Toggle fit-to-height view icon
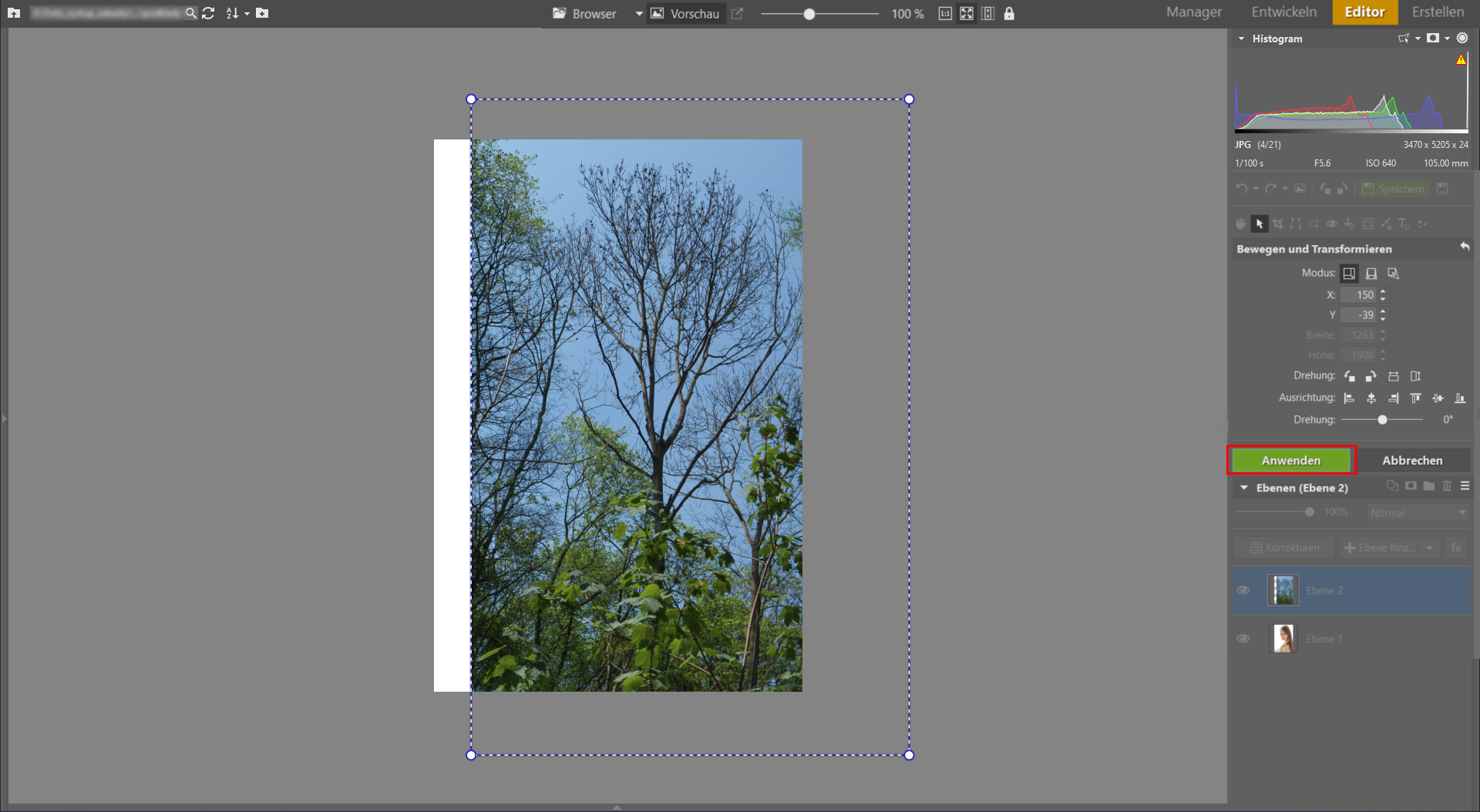Screen dimensions: 1480x812 (x=988, y=13)
